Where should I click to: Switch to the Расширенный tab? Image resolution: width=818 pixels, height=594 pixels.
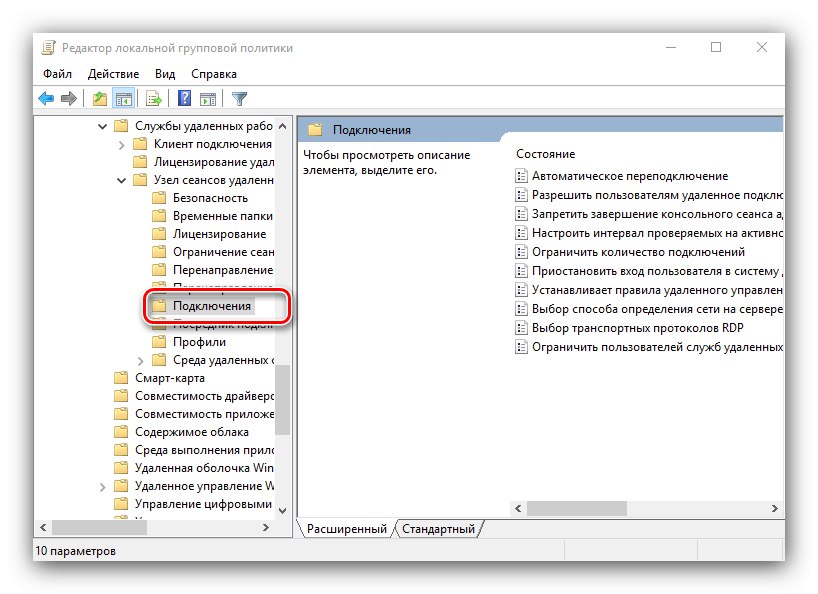pyautogui.click(x=345, y=528)
